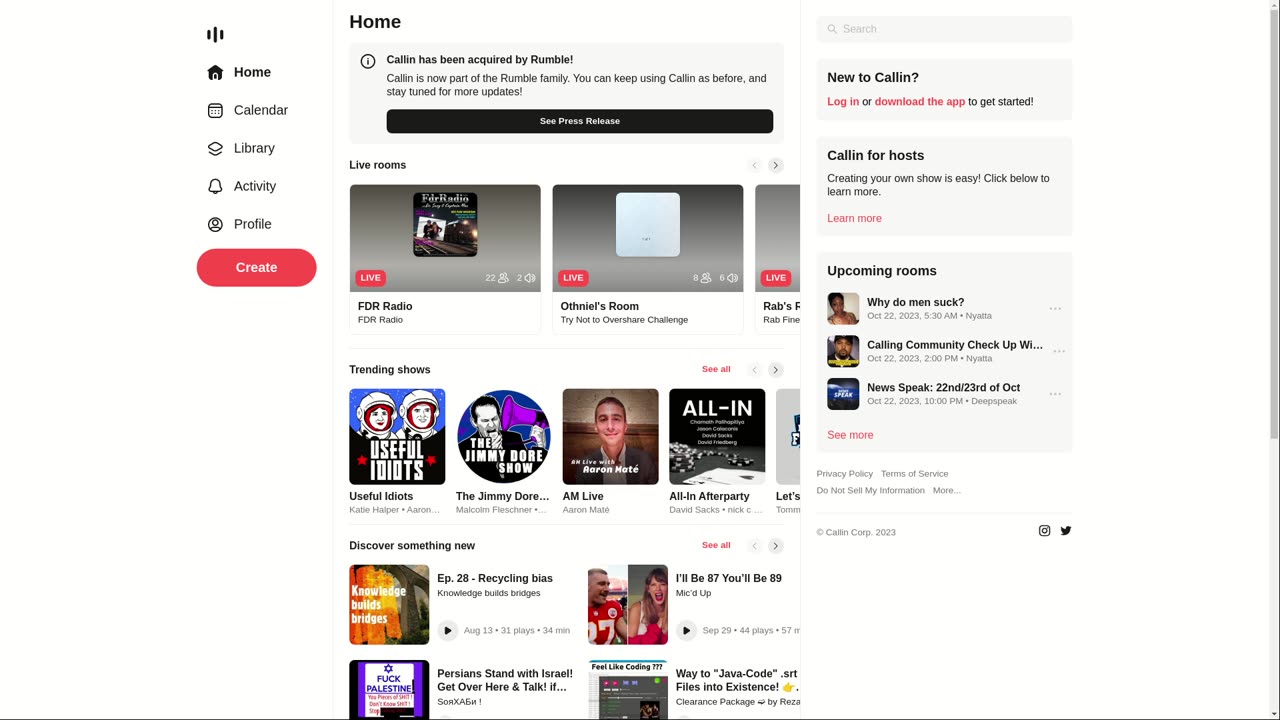Click the Callin logo icon

[x=215, y=34]
